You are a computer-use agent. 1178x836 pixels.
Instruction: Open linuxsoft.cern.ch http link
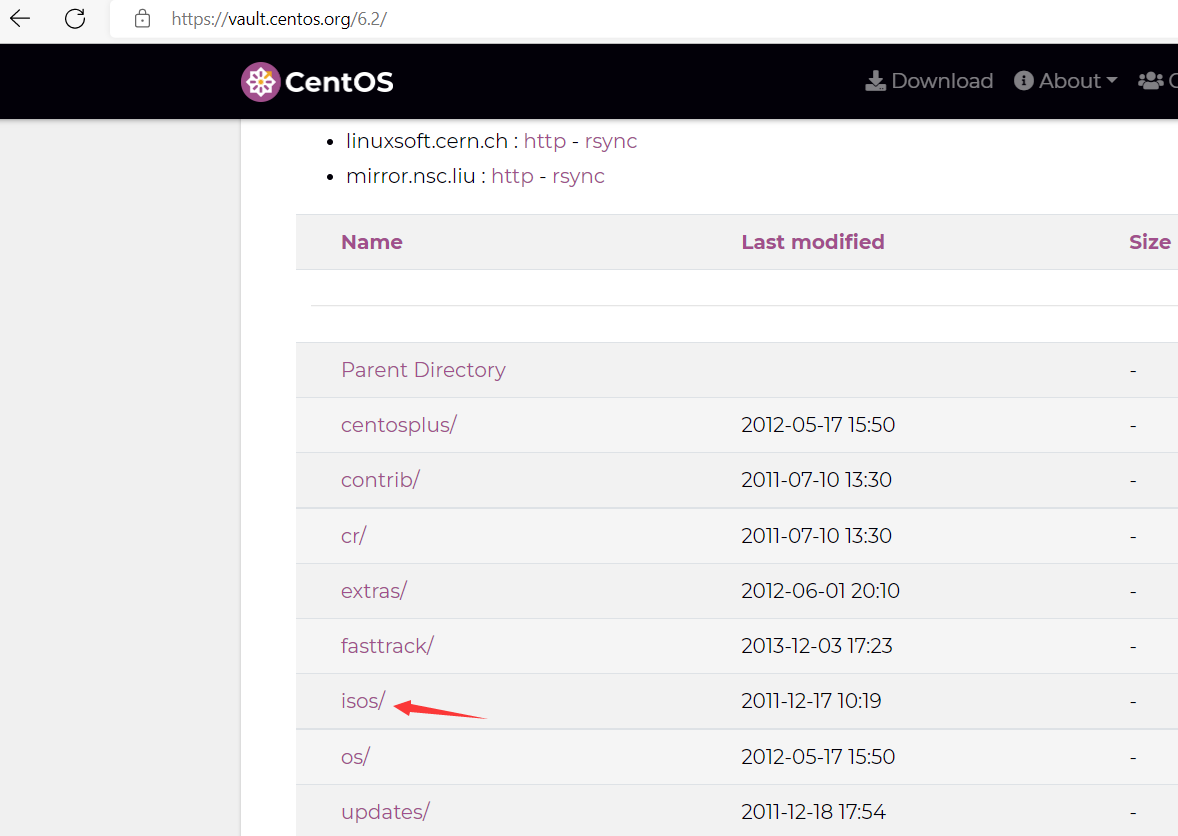click(x=545, y=140)
